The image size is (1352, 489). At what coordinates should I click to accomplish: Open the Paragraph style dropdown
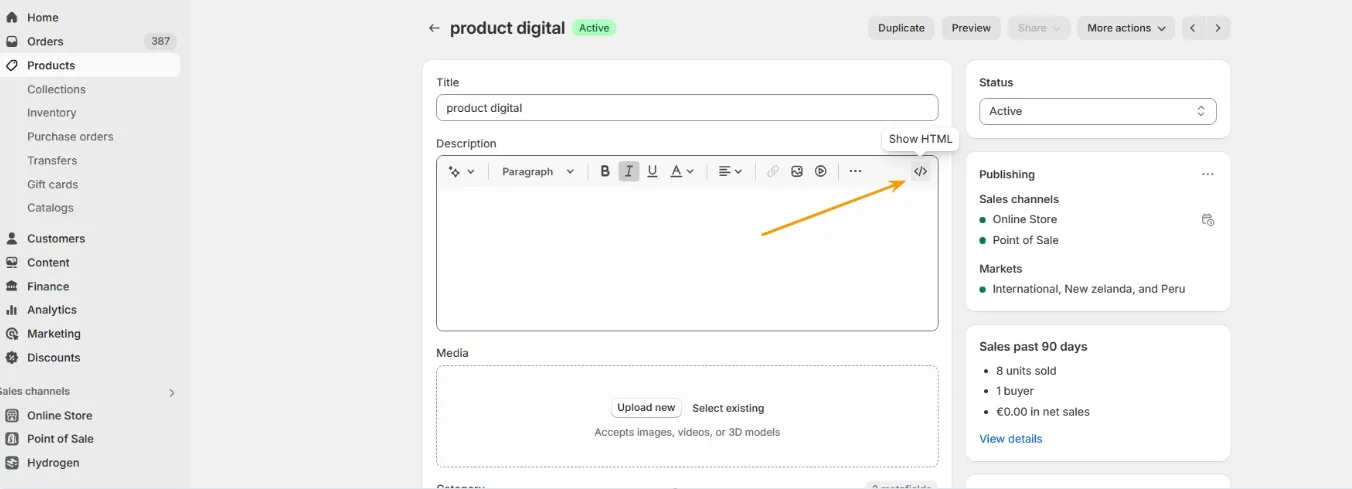pyautogui.click(x=538, y=171)
